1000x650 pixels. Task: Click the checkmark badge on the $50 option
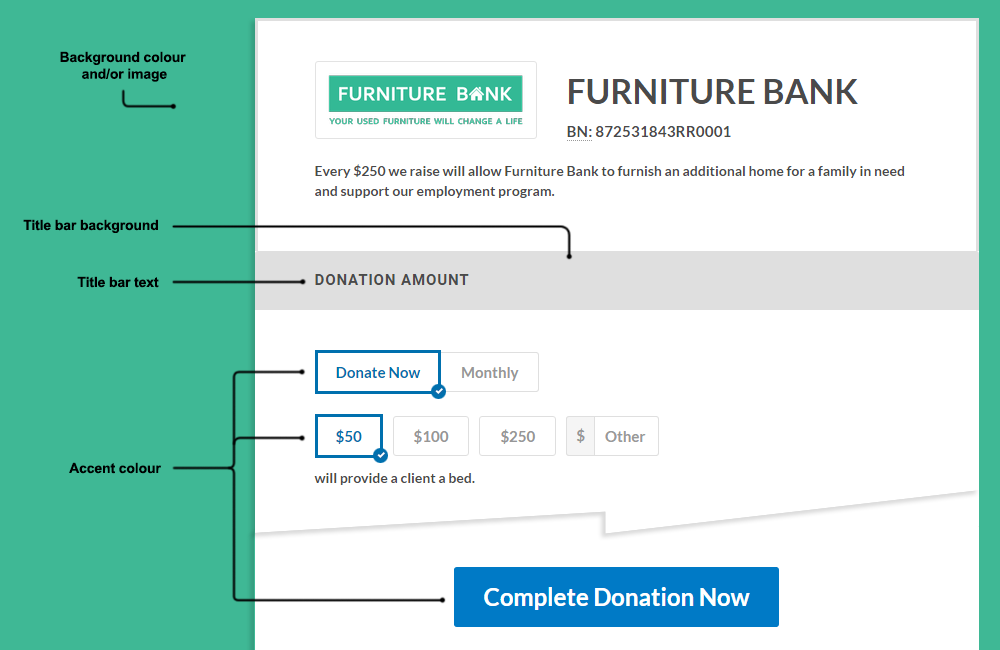[380, 455]
